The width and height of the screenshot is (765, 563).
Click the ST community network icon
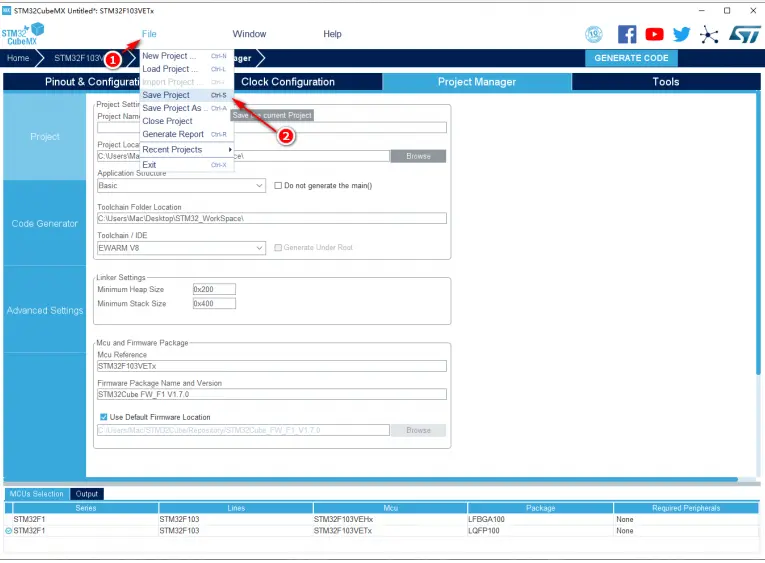pos(709,34)
